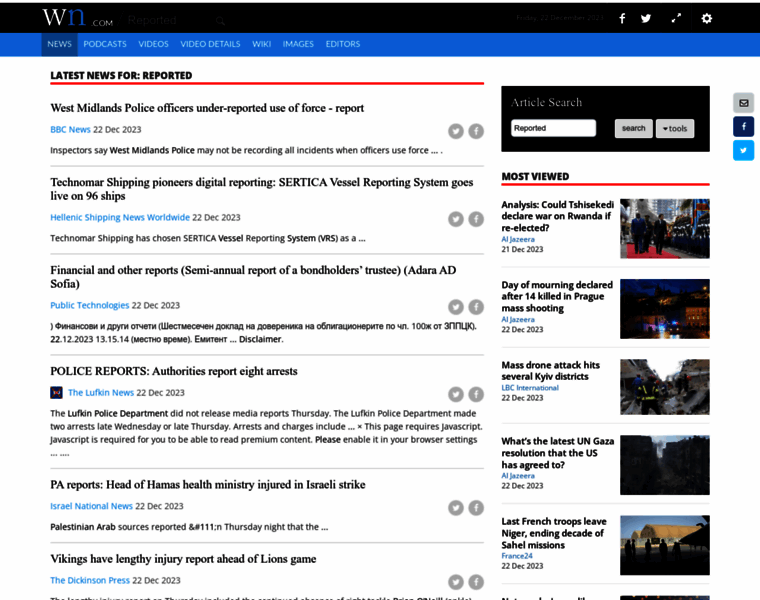This screenshot has height=600, width=760.
Task: Share page on Facebook from side panel
Action: point(744,126)
